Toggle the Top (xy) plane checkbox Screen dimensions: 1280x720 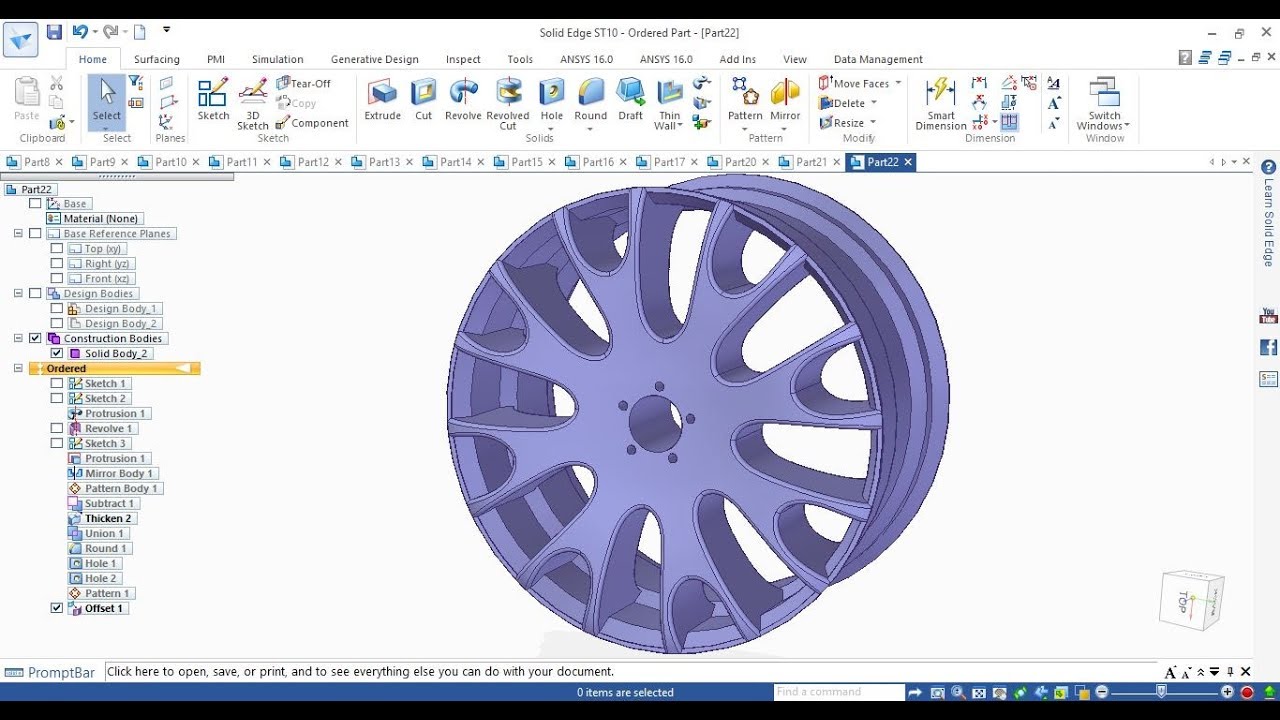tap(57, 248)
